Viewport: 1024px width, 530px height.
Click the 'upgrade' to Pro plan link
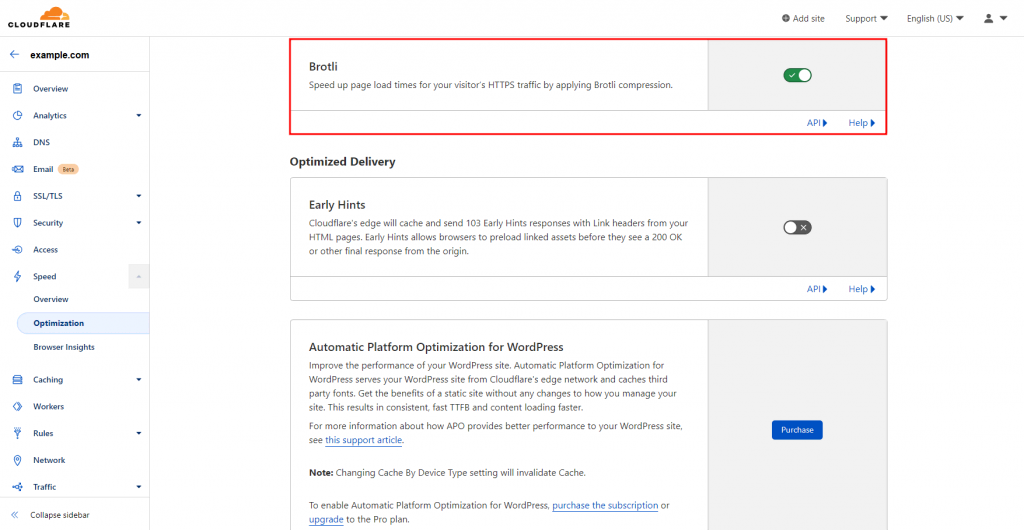(326, 520)
